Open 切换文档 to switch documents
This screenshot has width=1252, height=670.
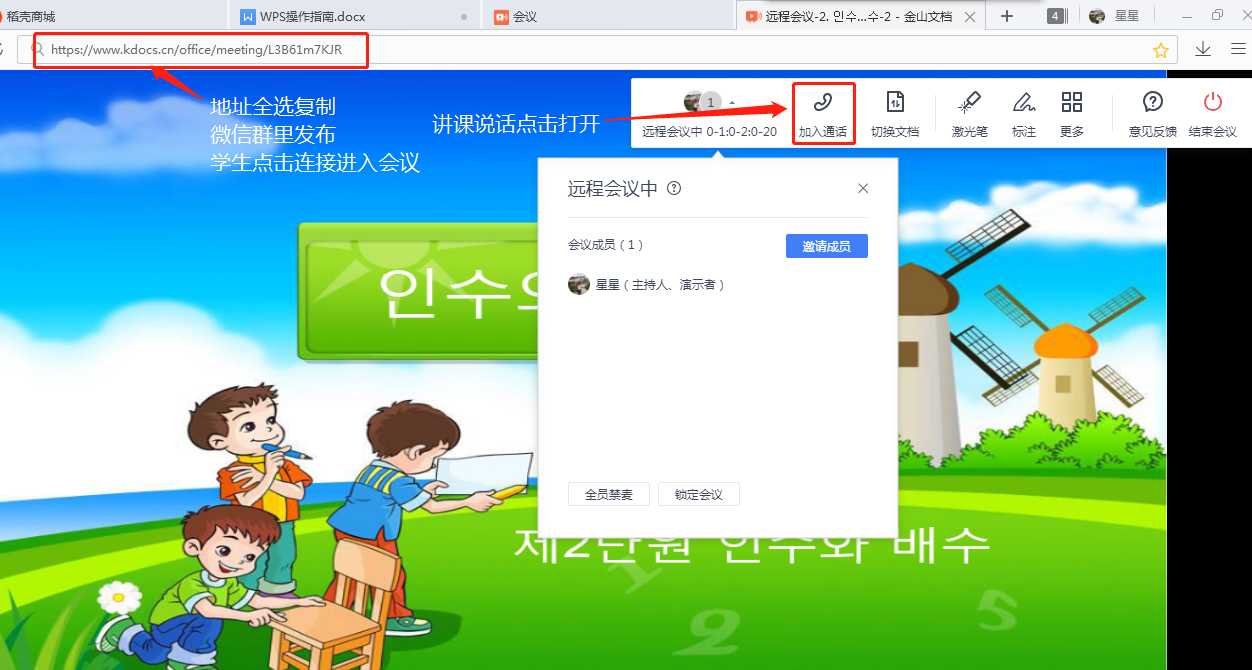895,114
